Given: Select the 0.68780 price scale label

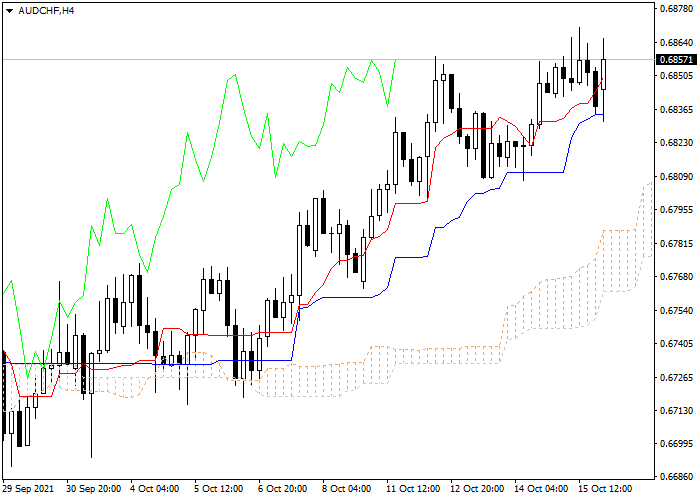Looking at the screenshot, I should pos(676,9).
